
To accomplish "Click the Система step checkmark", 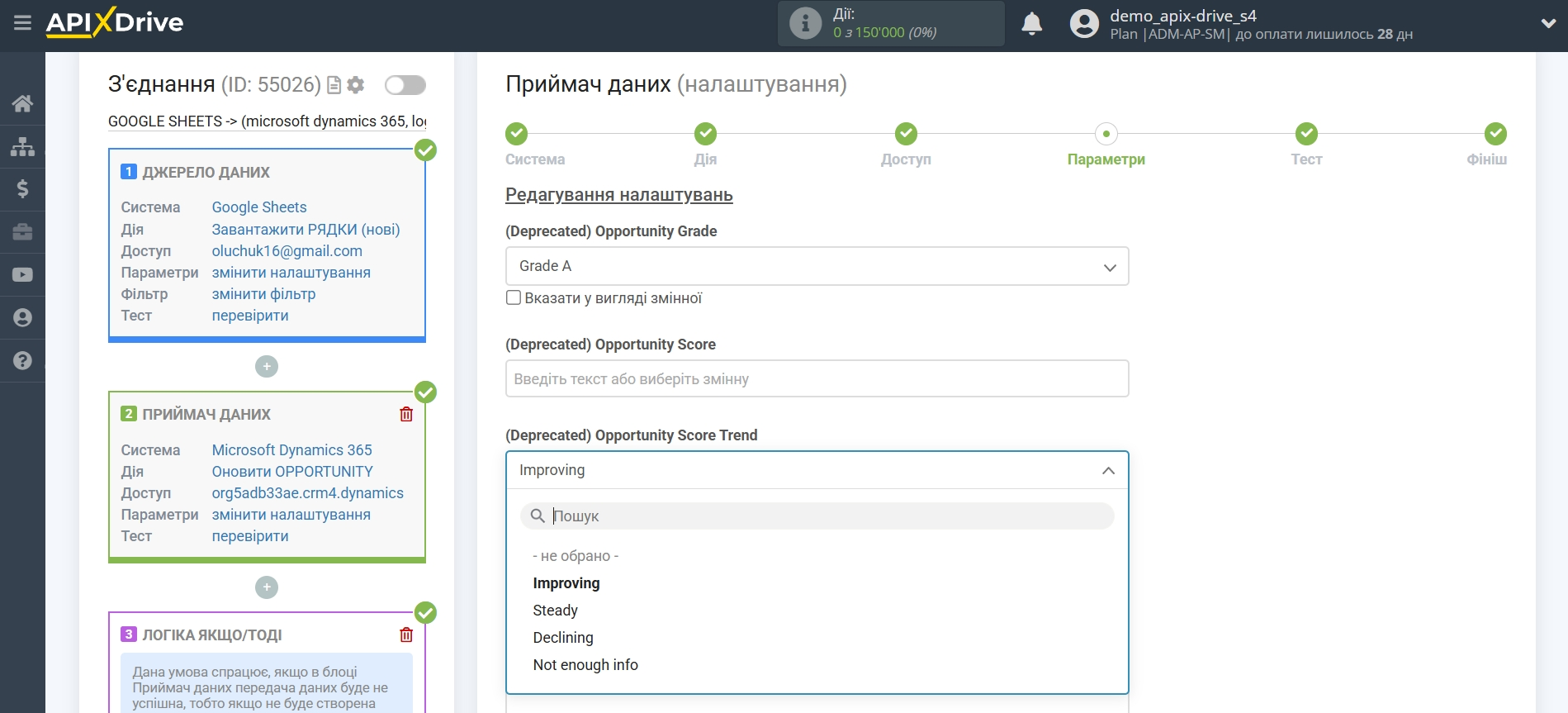I will (x=516, y=133).
